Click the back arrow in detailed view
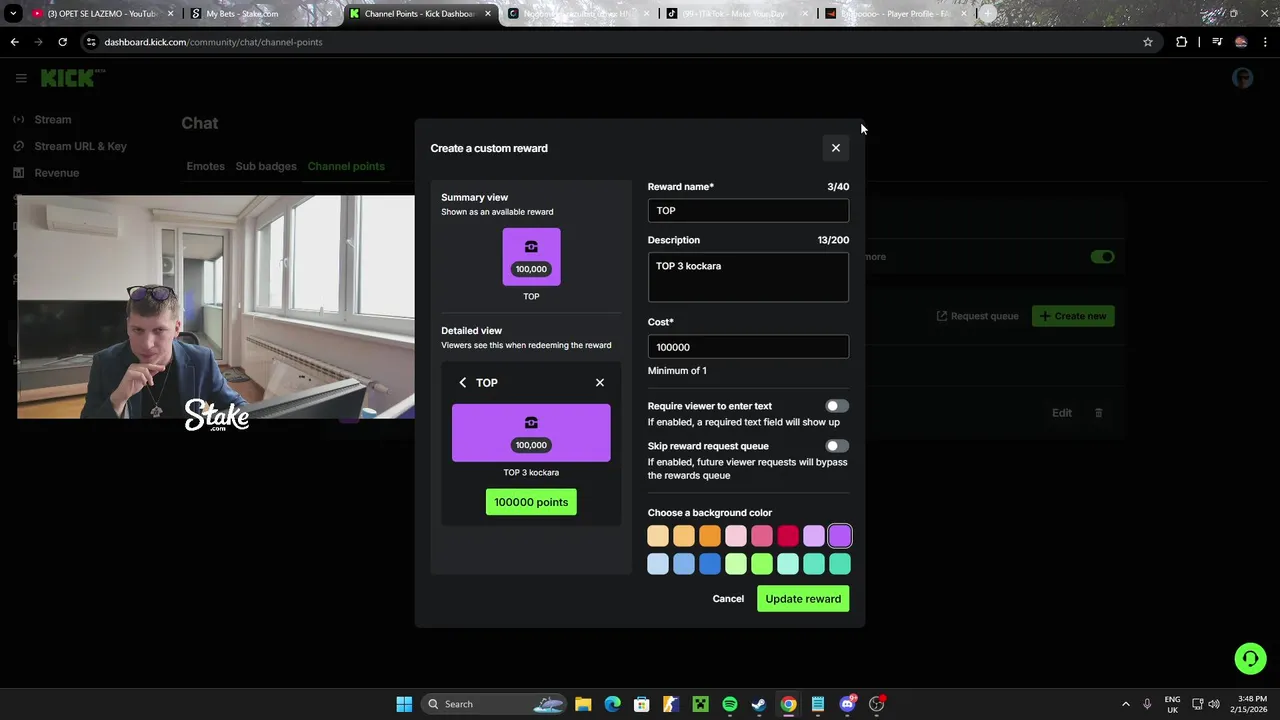The image size is (1280, 720). [x=462, y=383]
